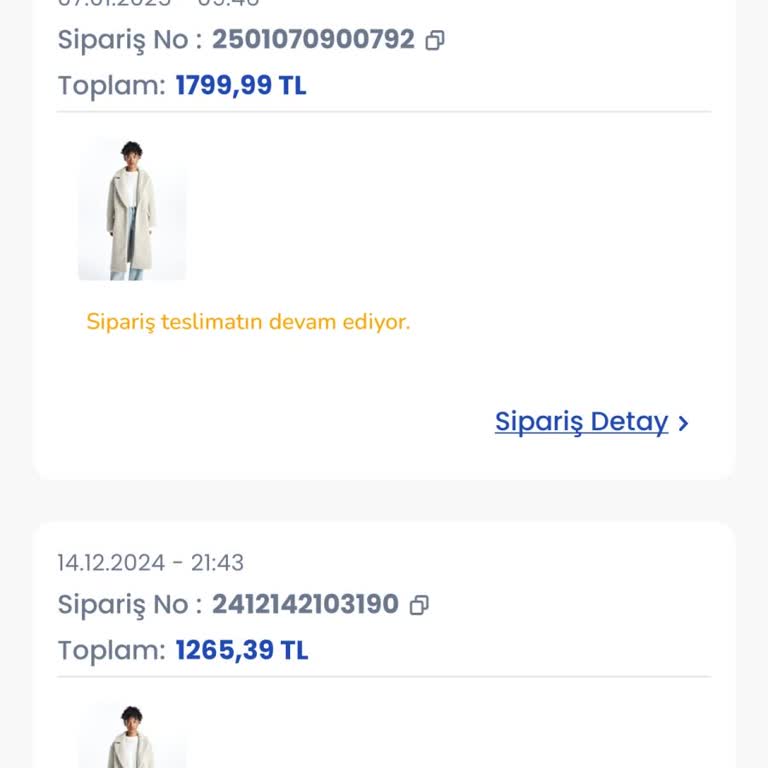Open the Sipariş Detay link
This screenshot has height=768, width=768.
[581, 422]
